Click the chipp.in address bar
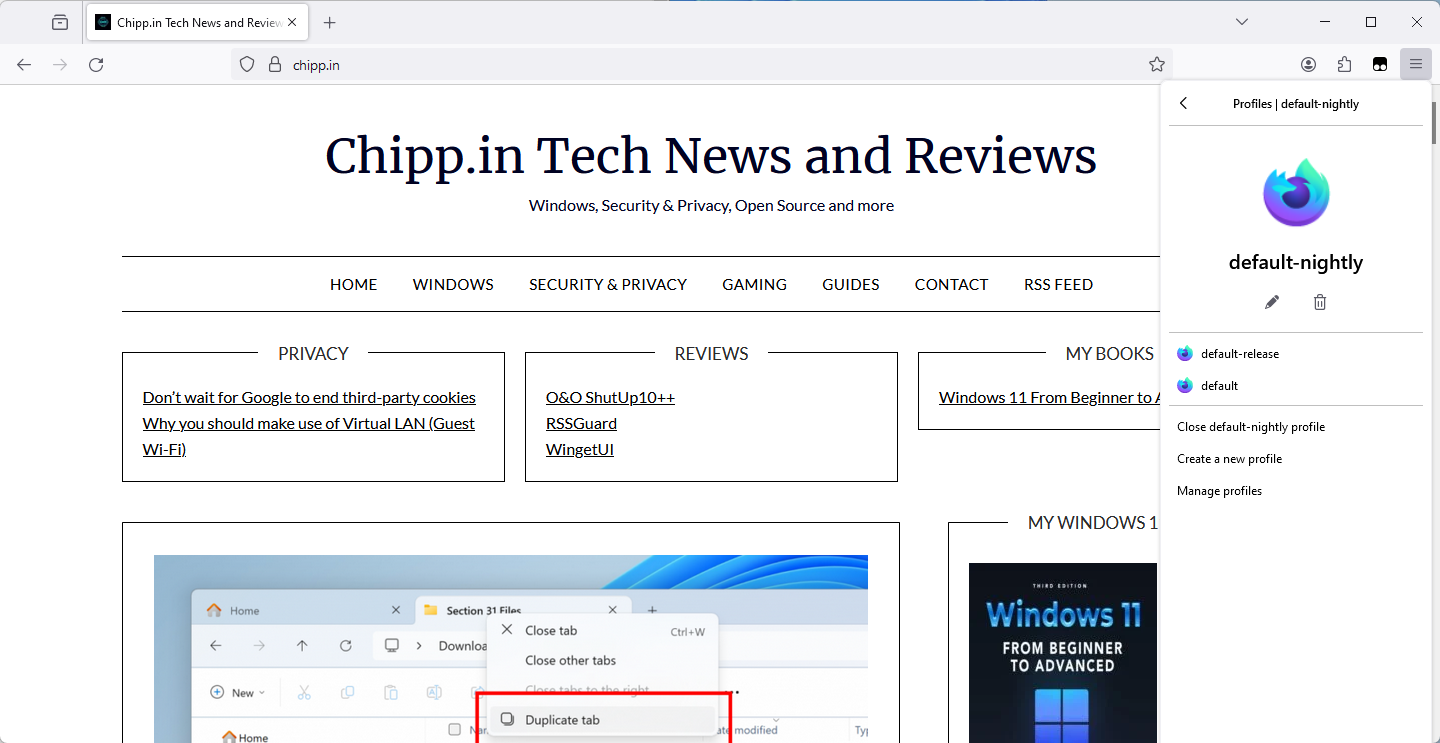The height and width of the screenshot is (743, 1440). point(700,65)
